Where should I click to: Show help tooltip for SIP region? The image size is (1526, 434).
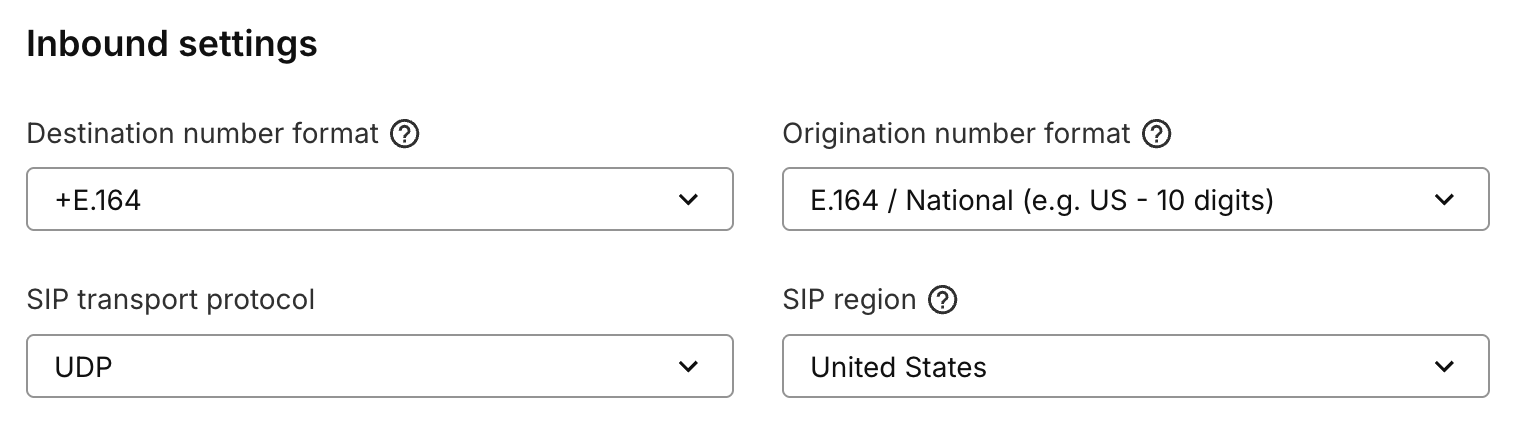[942, 300]
